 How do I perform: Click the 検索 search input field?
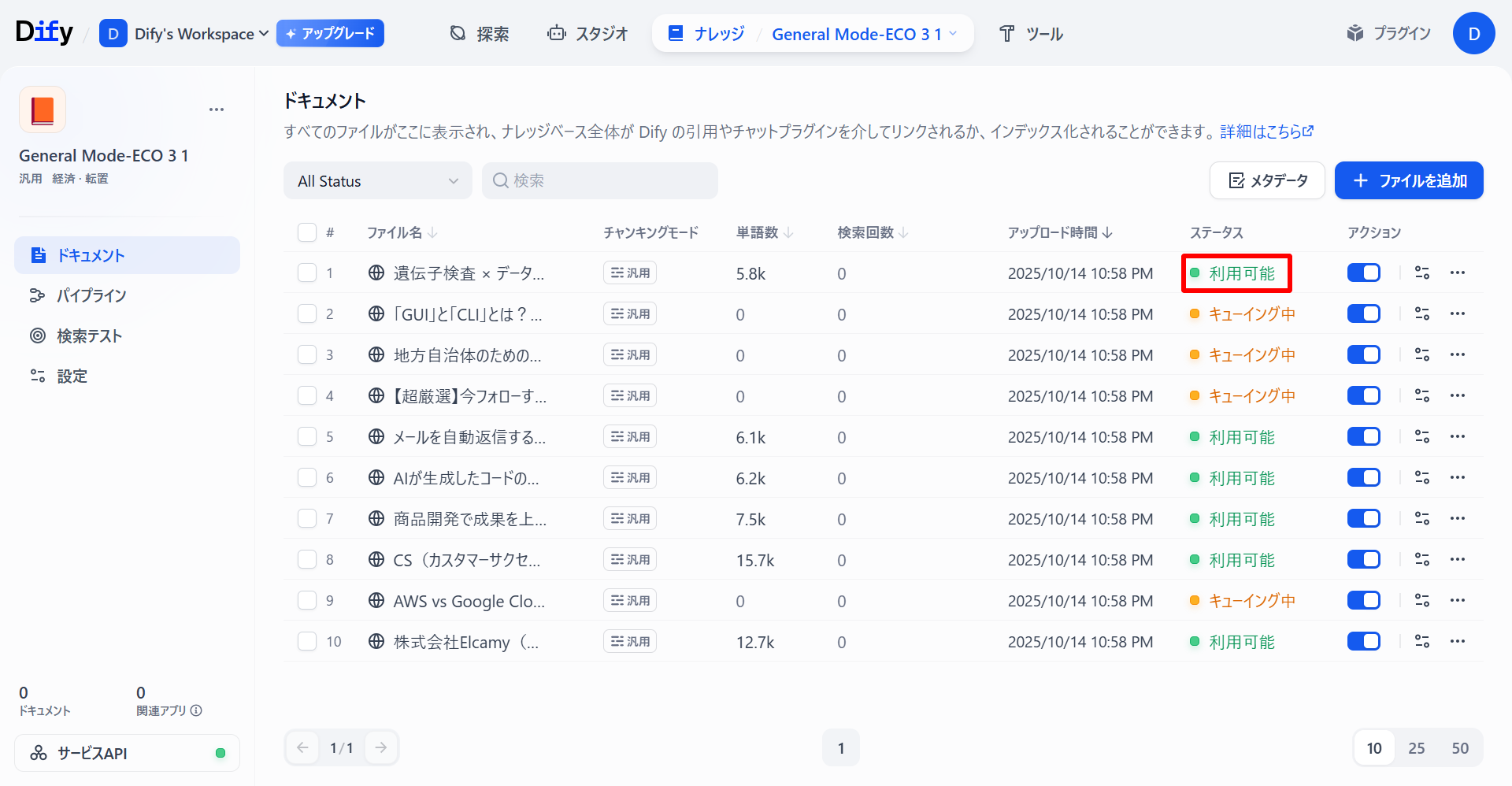tap(600, 181)
